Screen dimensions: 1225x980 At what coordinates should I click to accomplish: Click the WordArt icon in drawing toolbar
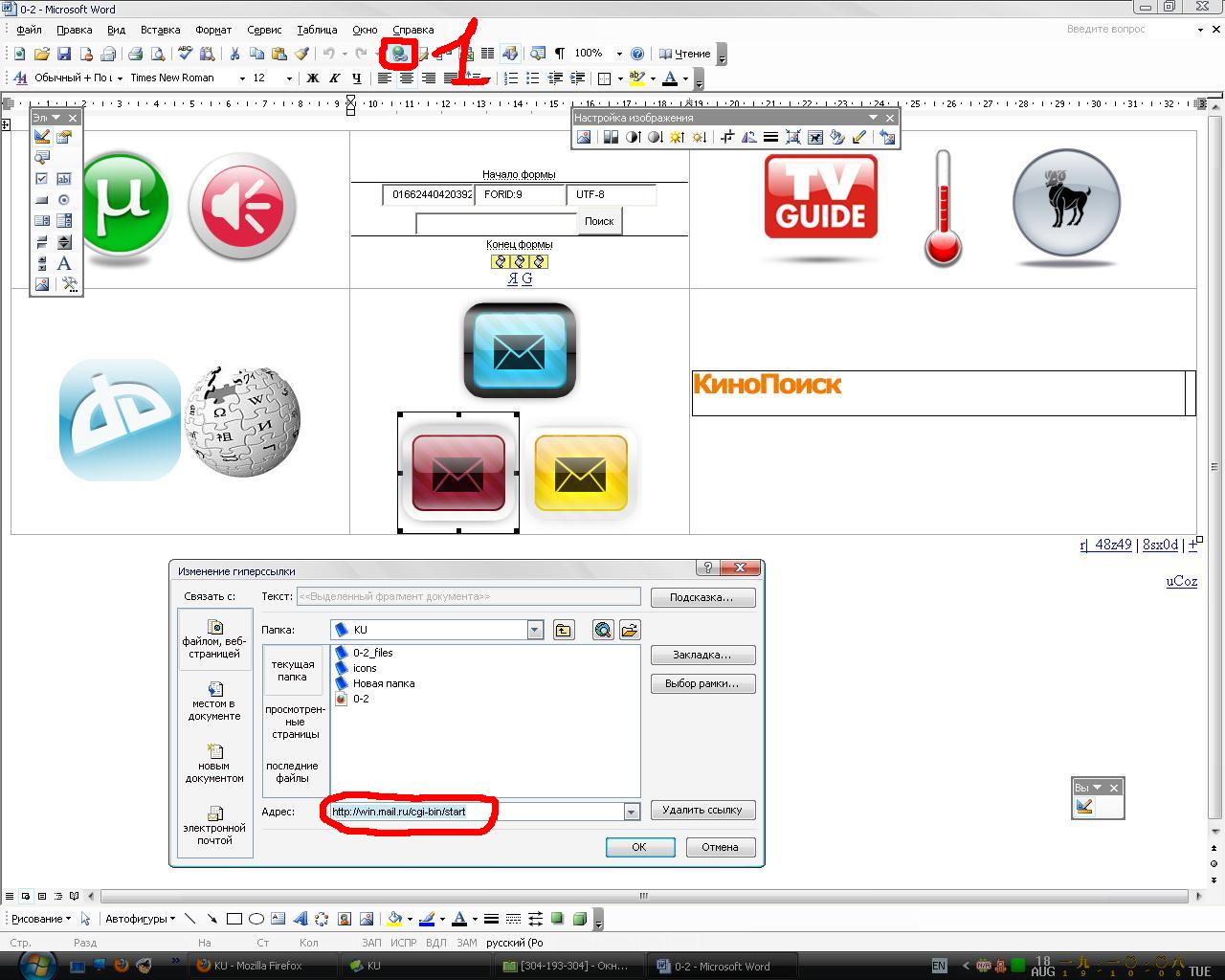300,919
